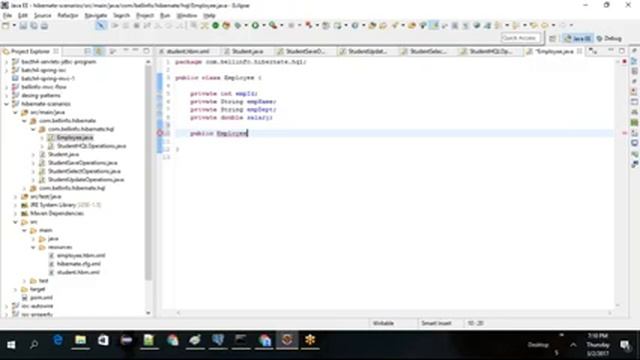This screenshot has height=360, width=640.
Task: Click the Smart Insert status bar entry
Action: pos(436,323)
